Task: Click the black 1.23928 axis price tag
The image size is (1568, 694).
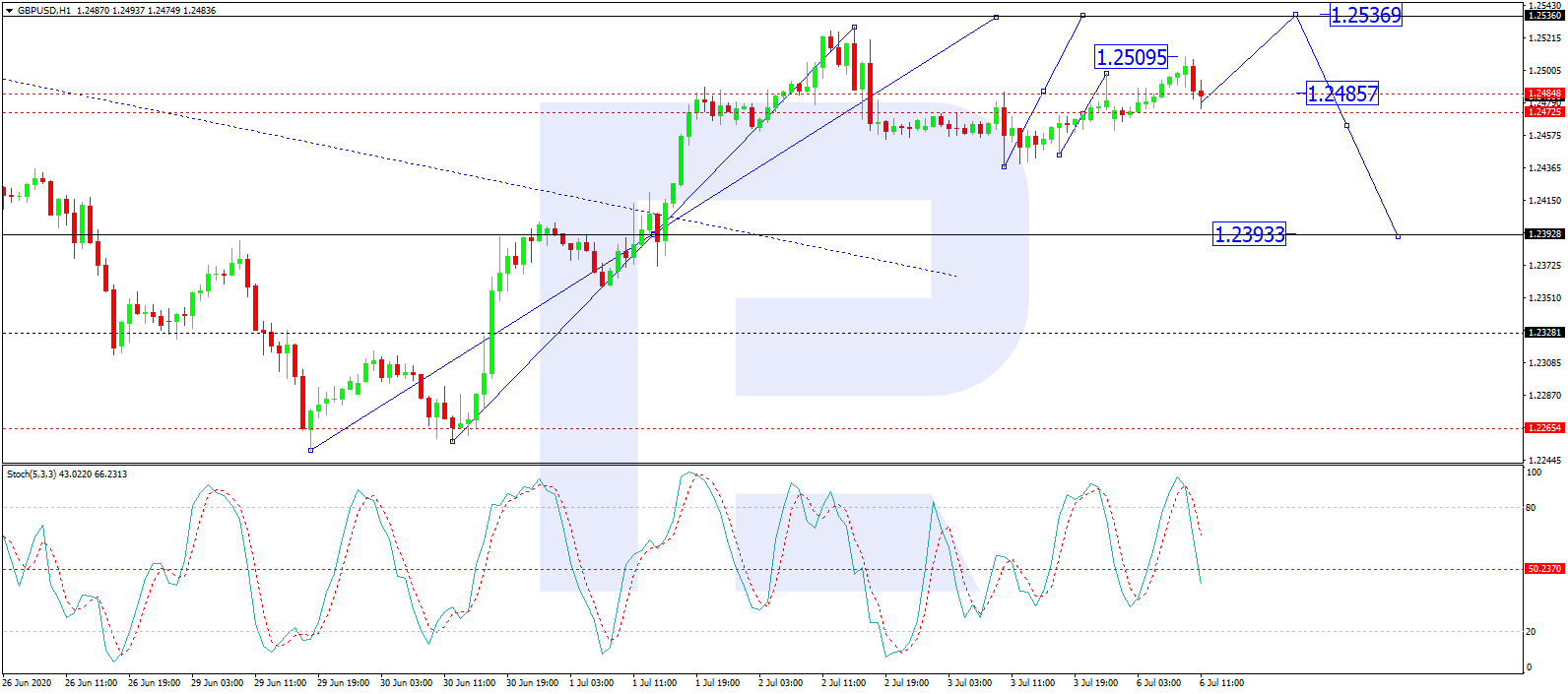Action: tap(1543, 234)
